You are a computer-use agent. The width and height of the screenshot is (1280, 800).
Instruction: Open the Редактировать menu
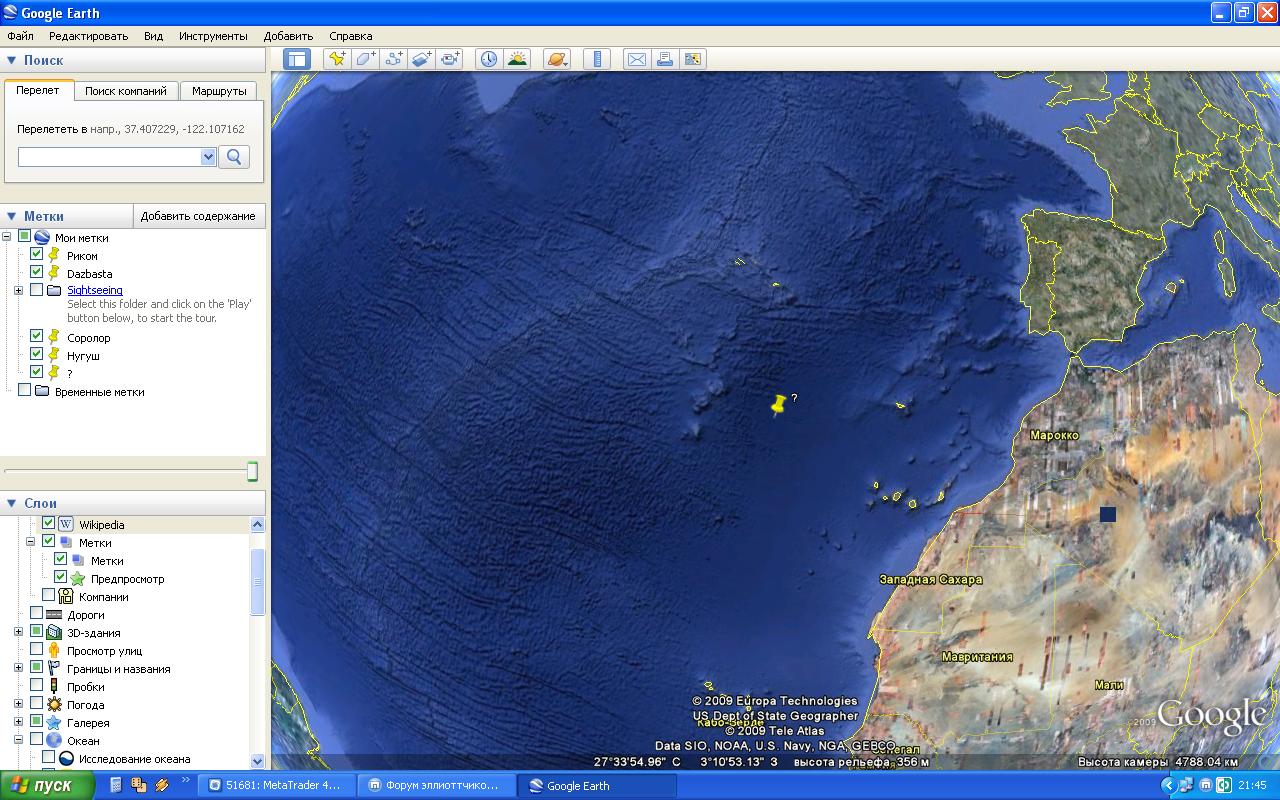(x=88, y=36)
